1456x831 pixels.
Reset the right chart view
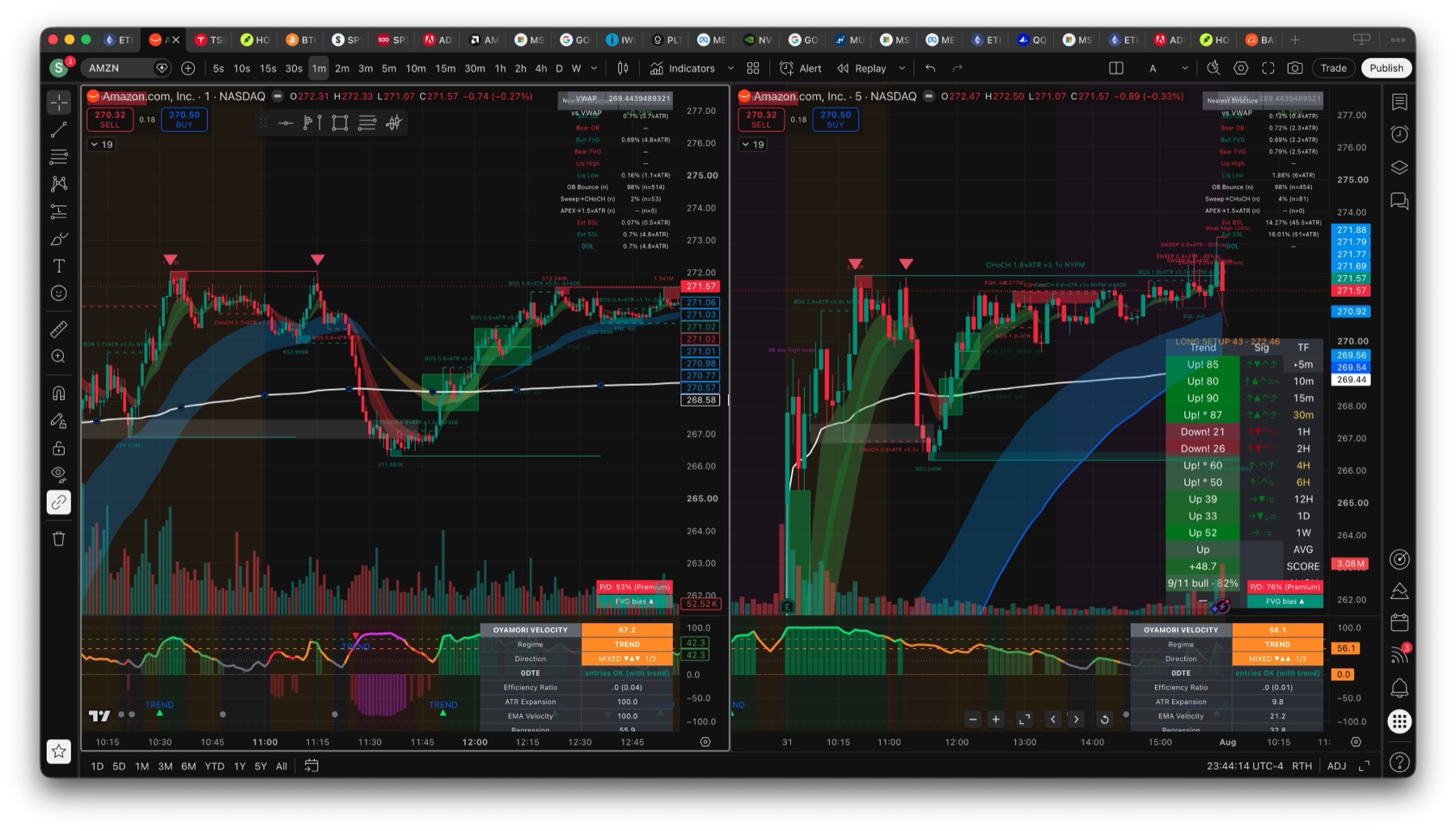pos(1104,719)
